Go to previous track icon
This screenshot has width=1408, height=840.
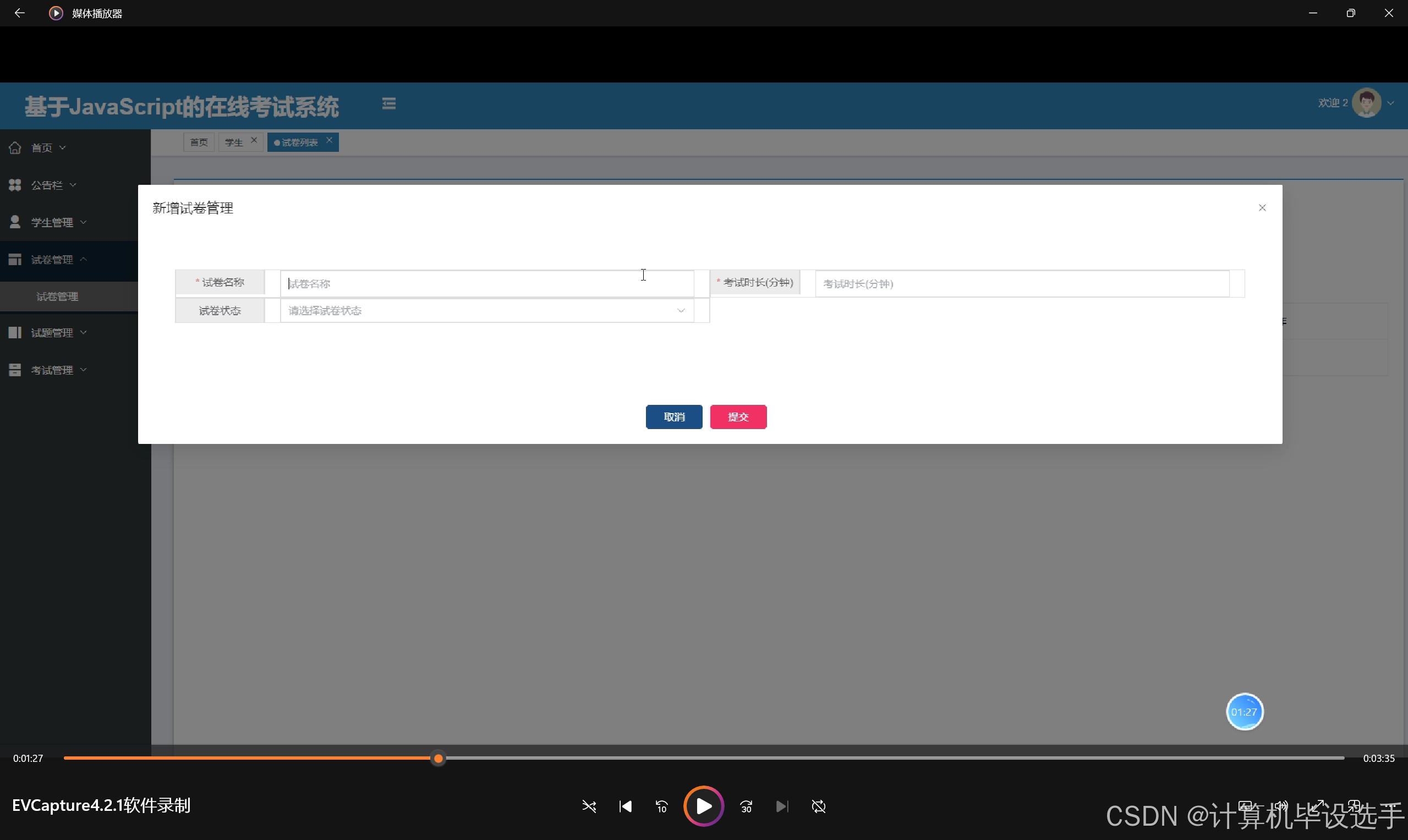(x=626, y=806)
